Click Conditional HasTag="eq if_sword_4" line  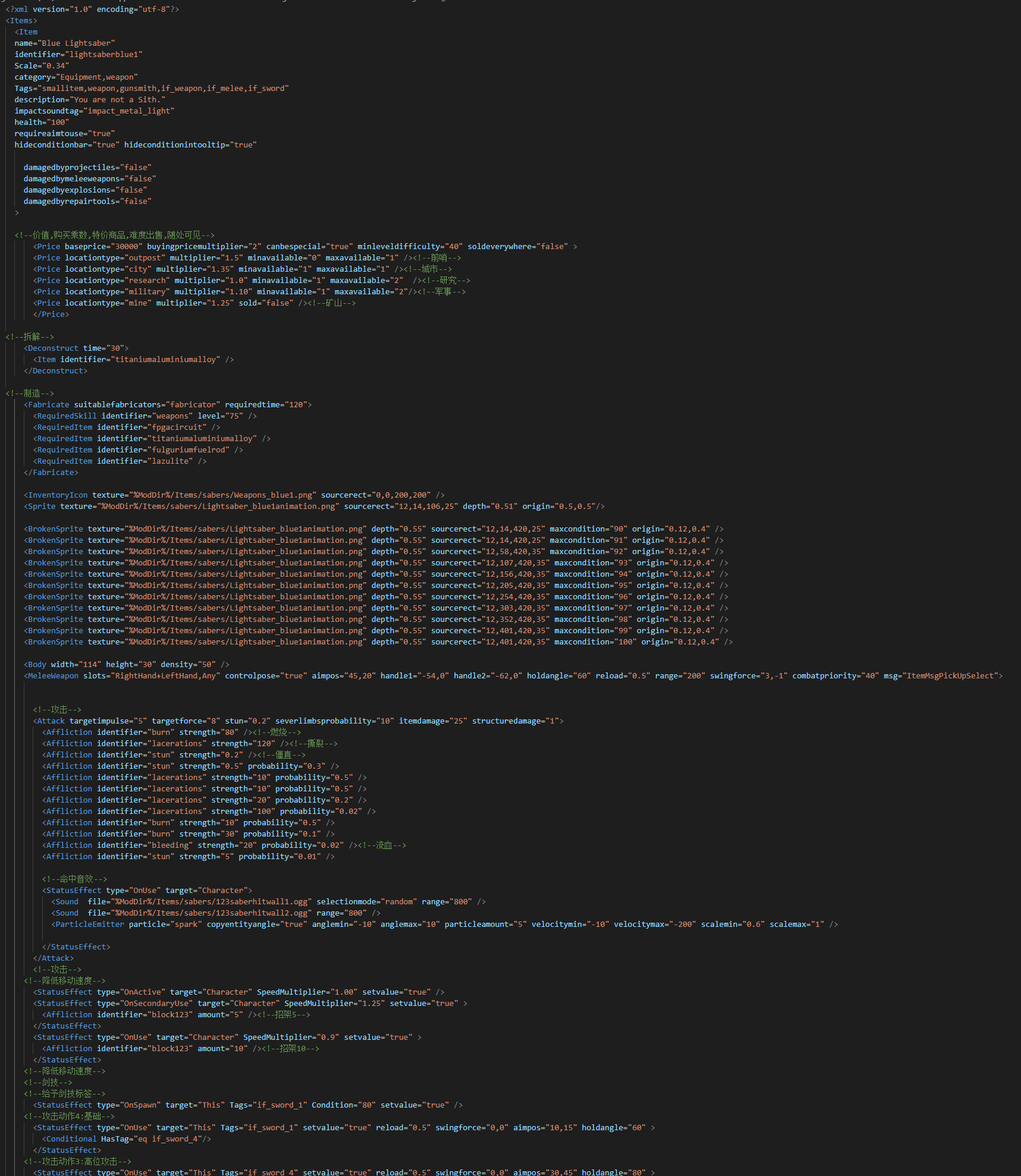click(x=127, y=1139)
